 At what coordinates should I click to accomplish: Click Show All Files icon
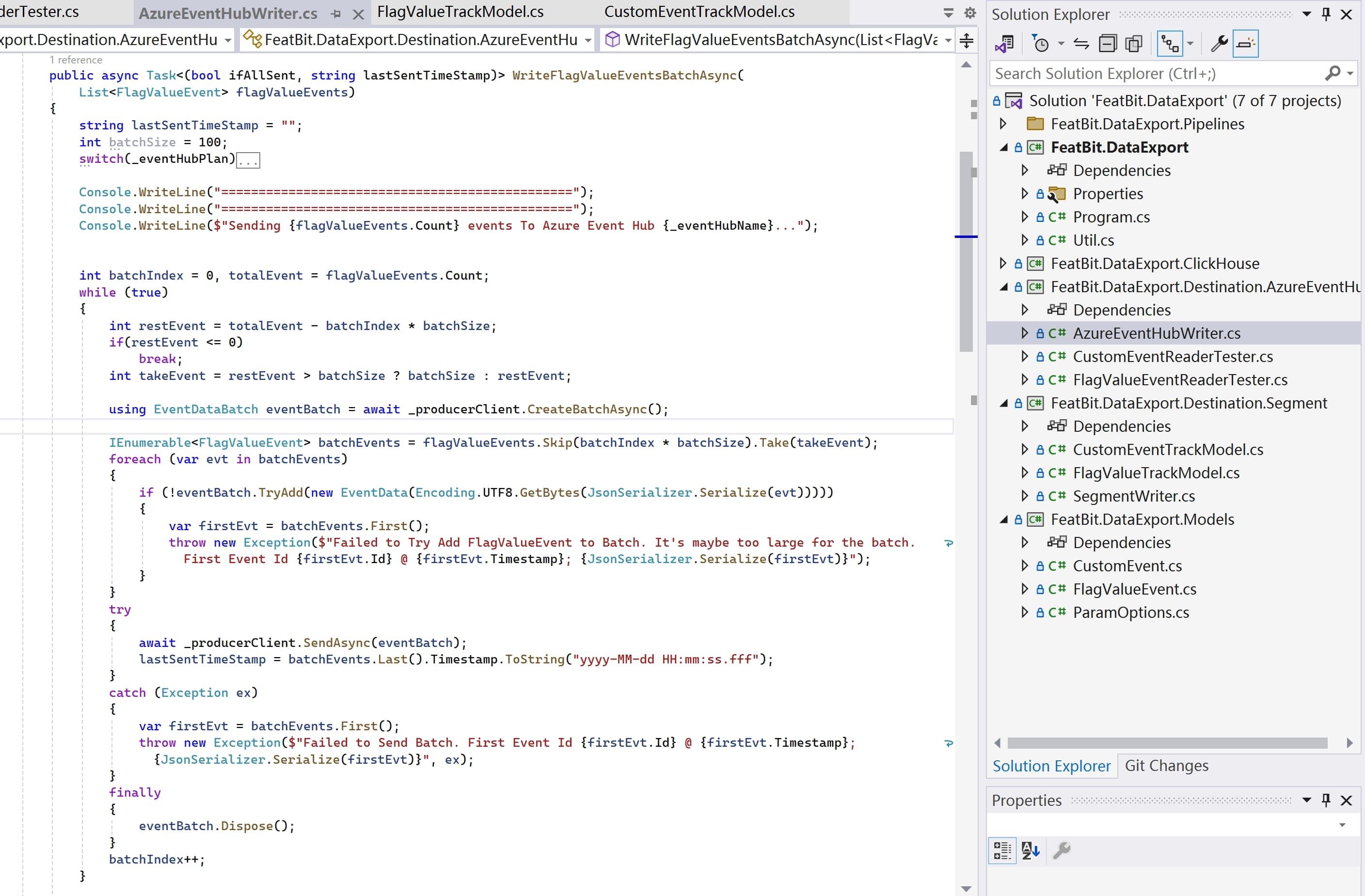point(1134,44)
